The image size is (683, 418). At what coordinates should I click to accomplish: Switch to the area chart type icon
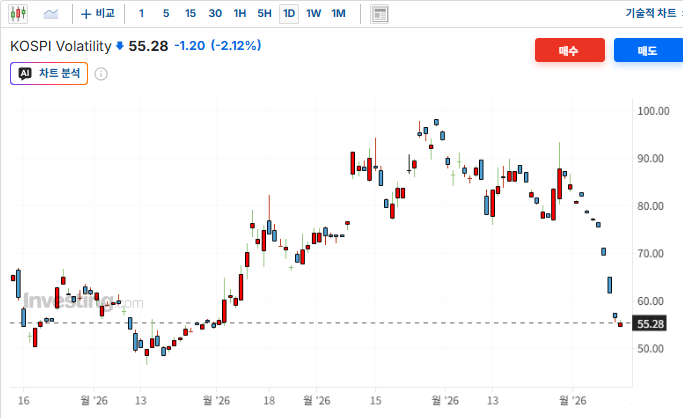tap(51, 14)
